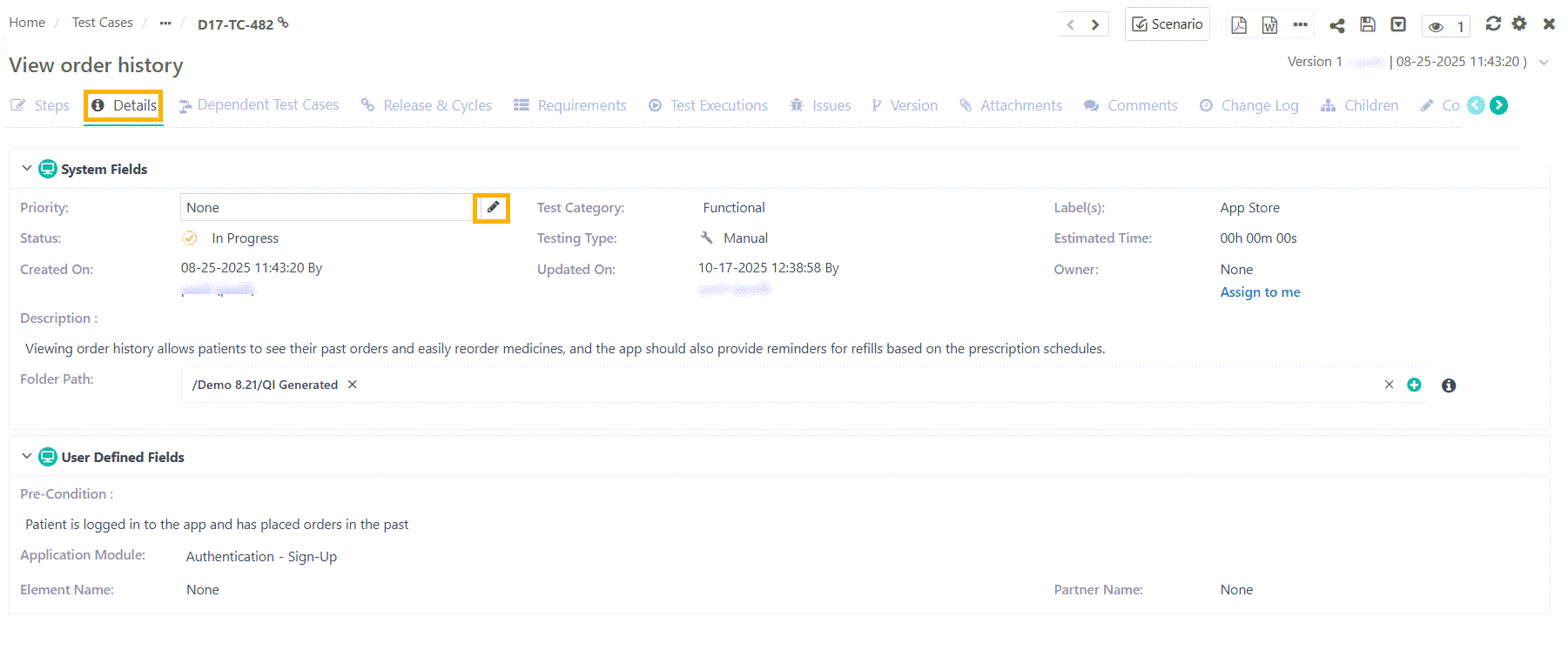
Task: Open the settings gear
Action: pyautogui.click(x=1519, y=23)
